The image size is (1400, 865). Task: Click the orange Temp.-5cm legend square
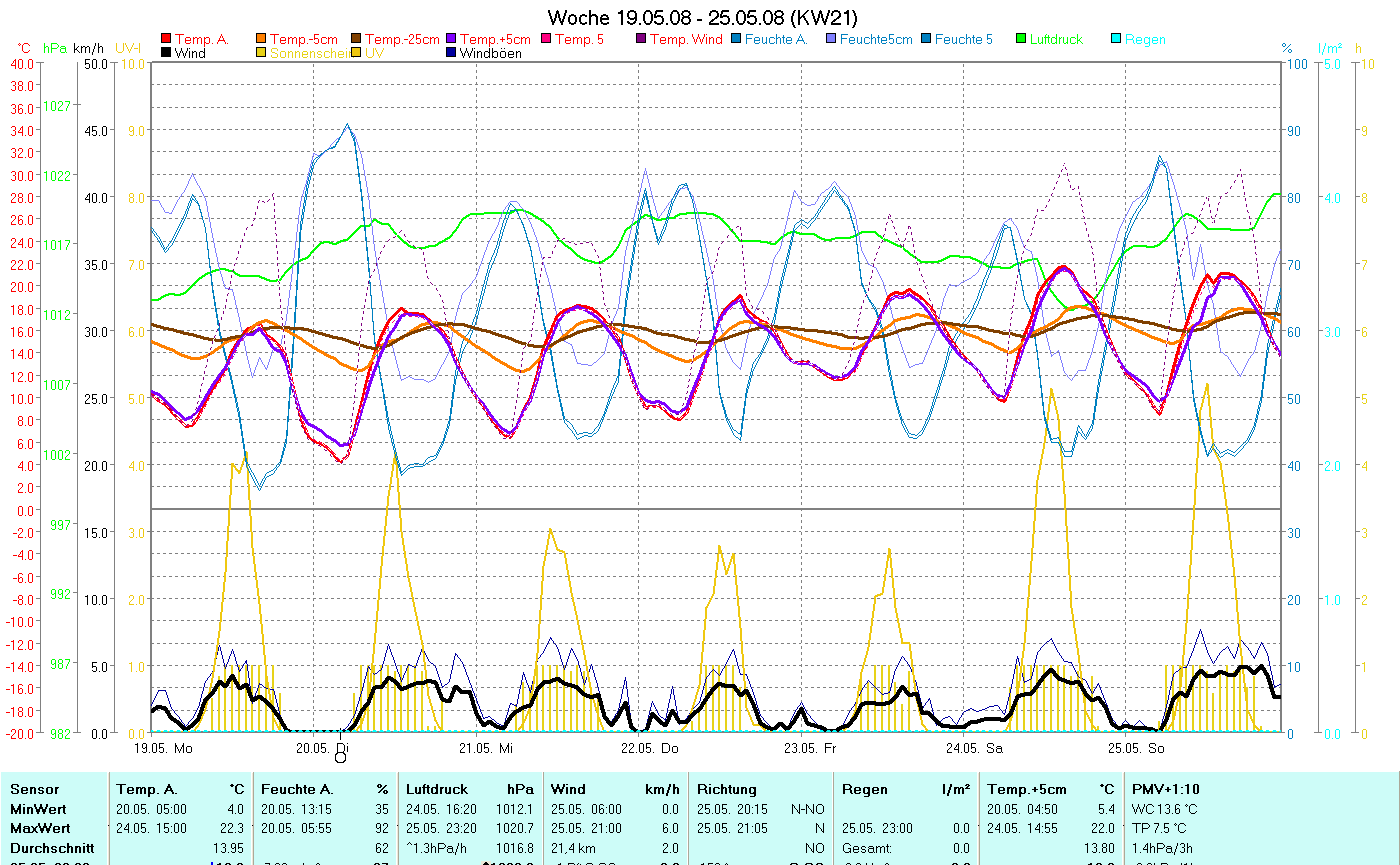pos(261,39)
